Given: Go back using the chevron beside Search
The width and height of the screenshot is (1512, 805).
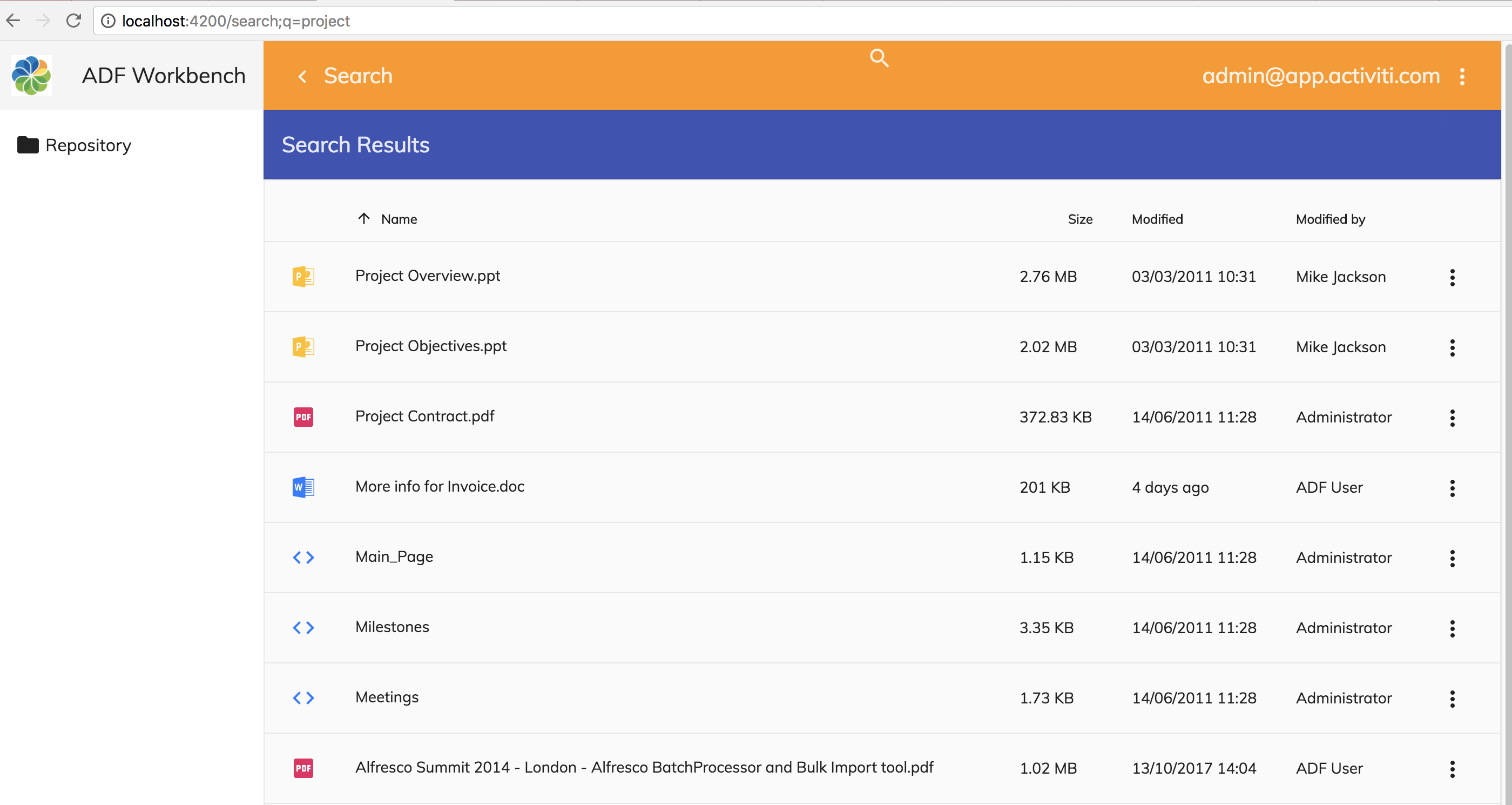Looking at the screenshot, I should 302,76.
